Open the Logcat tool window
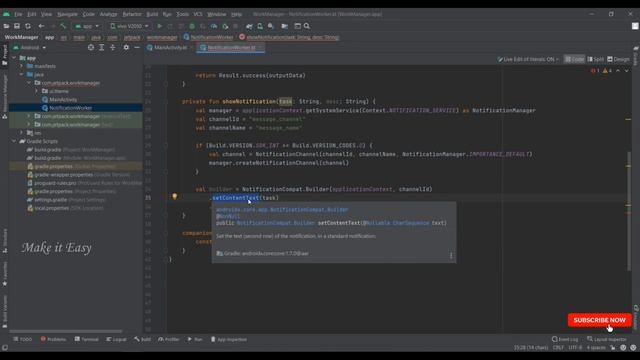 click(x=116, y=339)
